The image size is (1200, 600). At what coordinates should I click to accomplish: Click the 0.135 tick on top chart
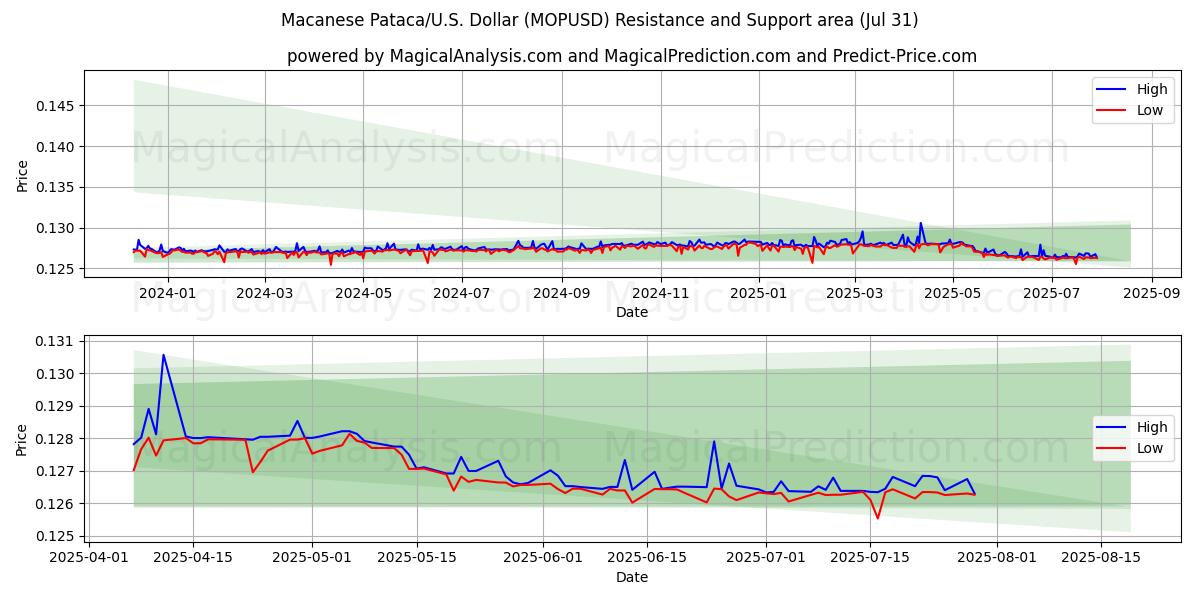point(56,188)
